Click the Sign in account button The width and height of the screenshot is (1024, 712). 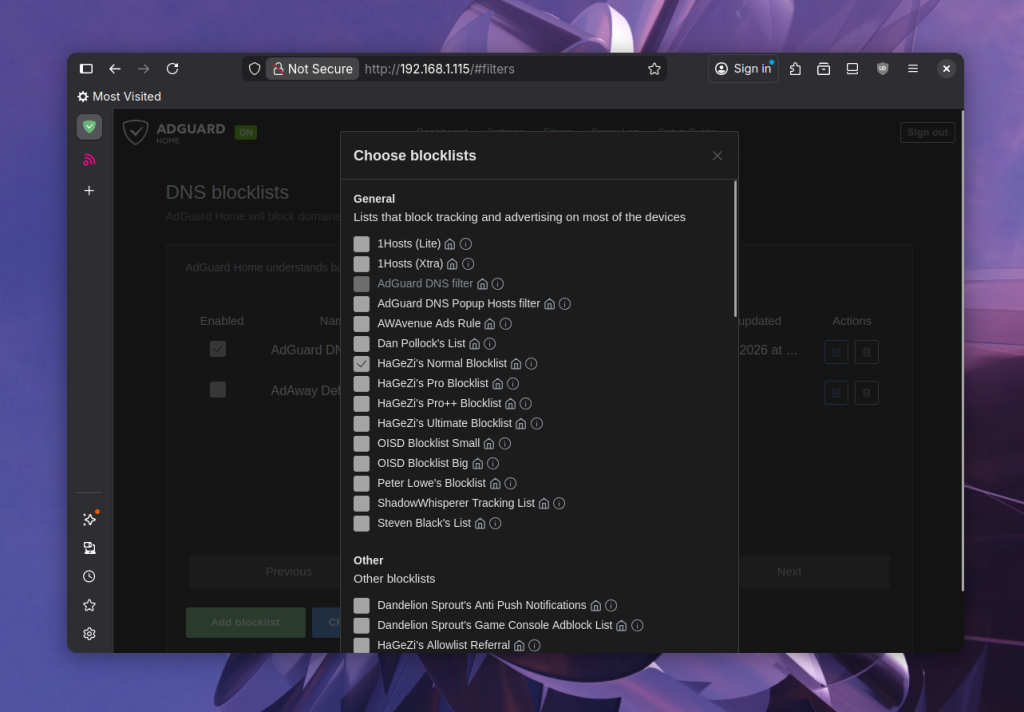pos(743,69)
